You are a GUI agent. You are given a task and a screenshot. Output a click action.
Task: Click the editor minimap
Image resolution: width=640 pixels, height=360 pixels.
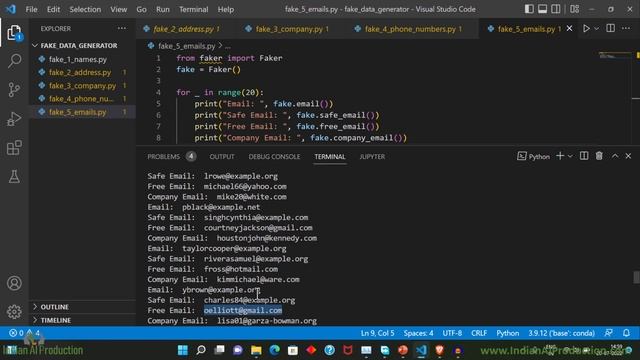click(x=615, y=56)
